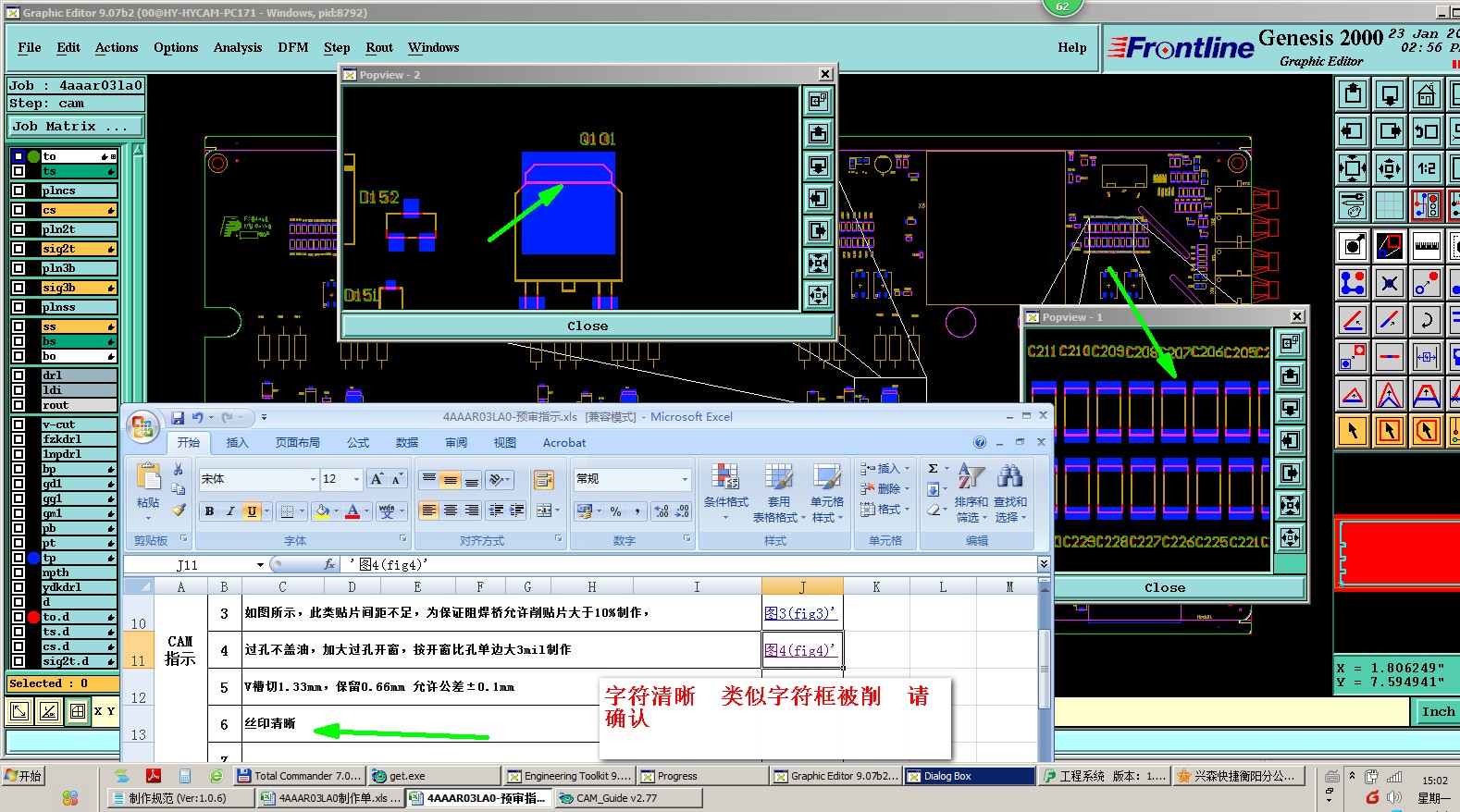The image size is (1460, 812).
Task: Expand the fill color dropdown arrow
Action: [x=336, y=511]
